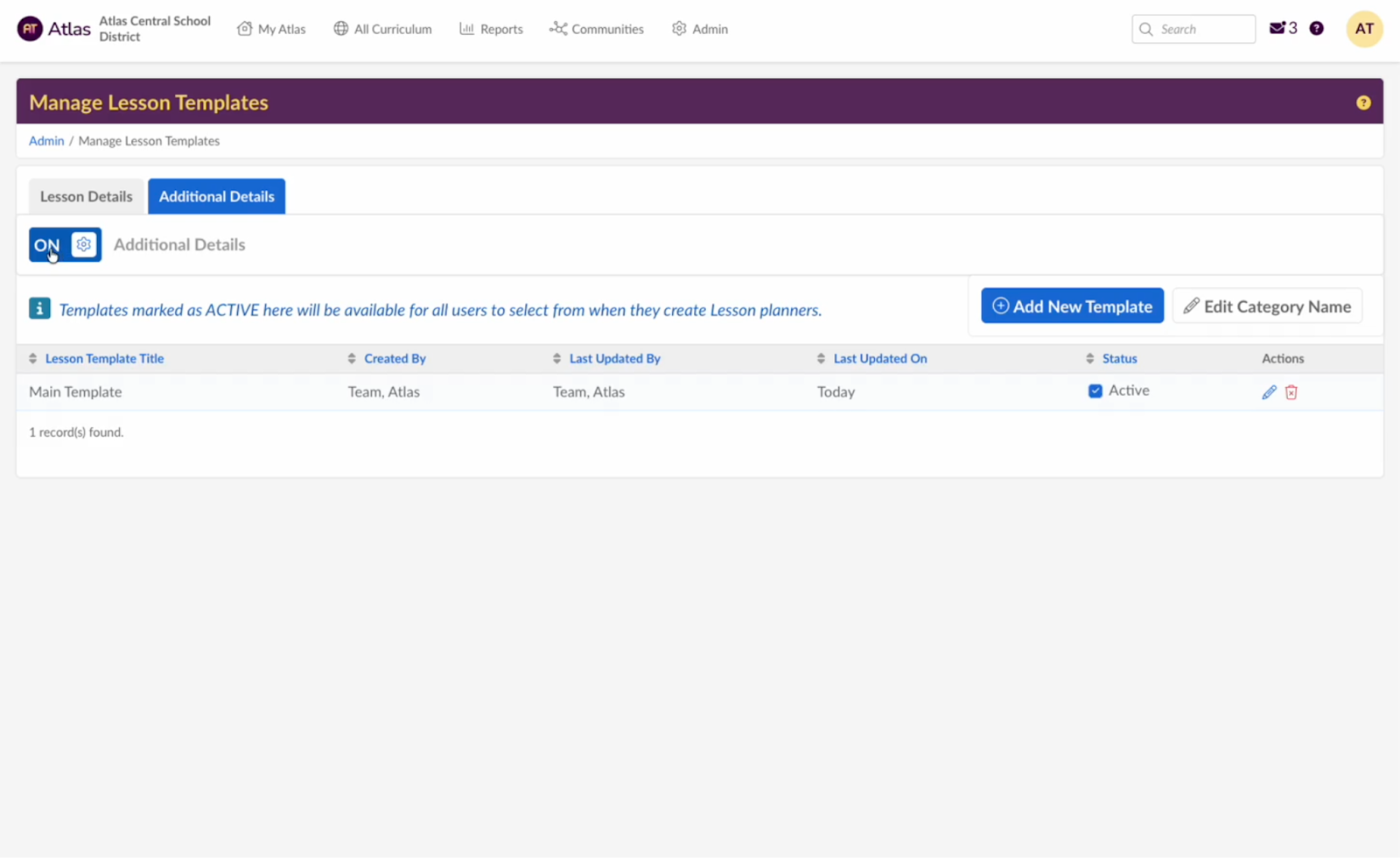Click the Atlas Central School District name
Image resolution: width=1400 pixels, height=858 pixels.
155,29
